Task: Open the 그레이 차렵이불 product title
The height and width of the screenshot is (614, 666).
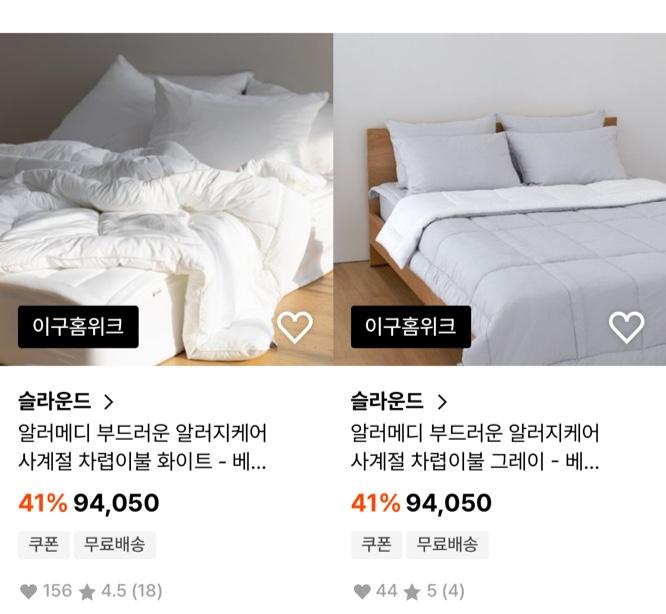Action: click(x=475, y=448)
